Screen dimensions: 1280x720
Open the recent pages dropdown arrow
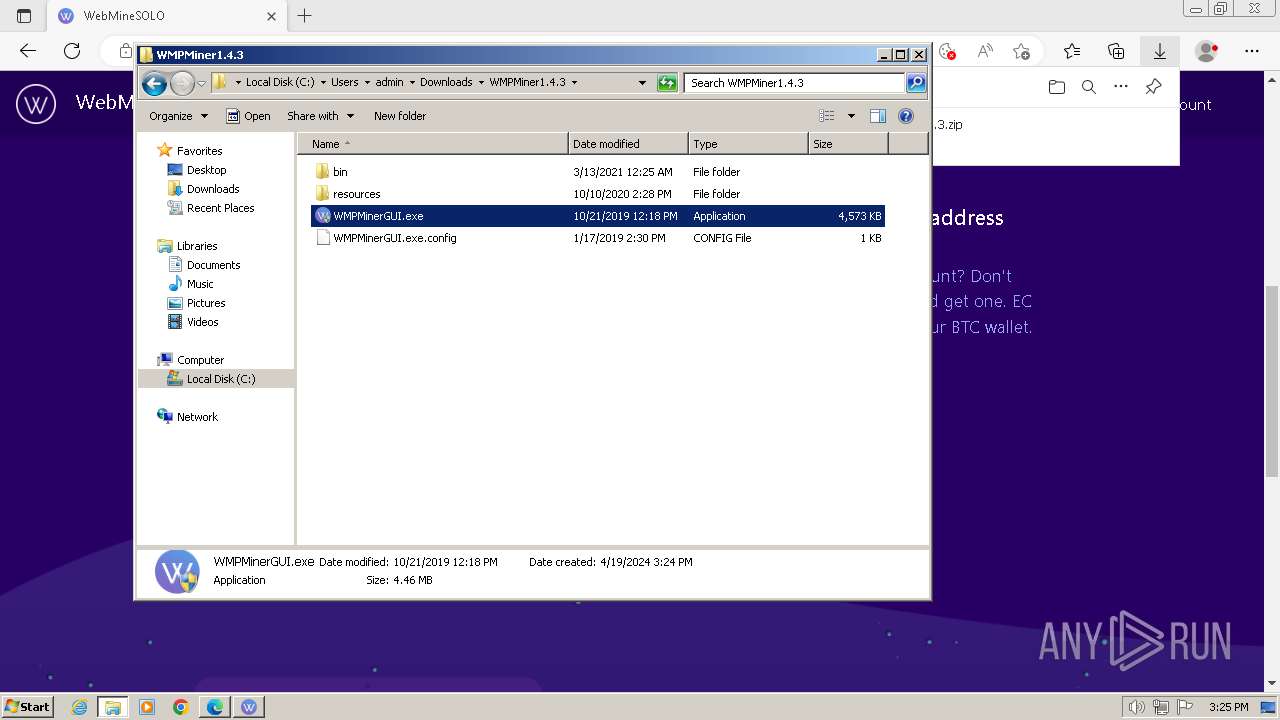(x=201, y=83)
